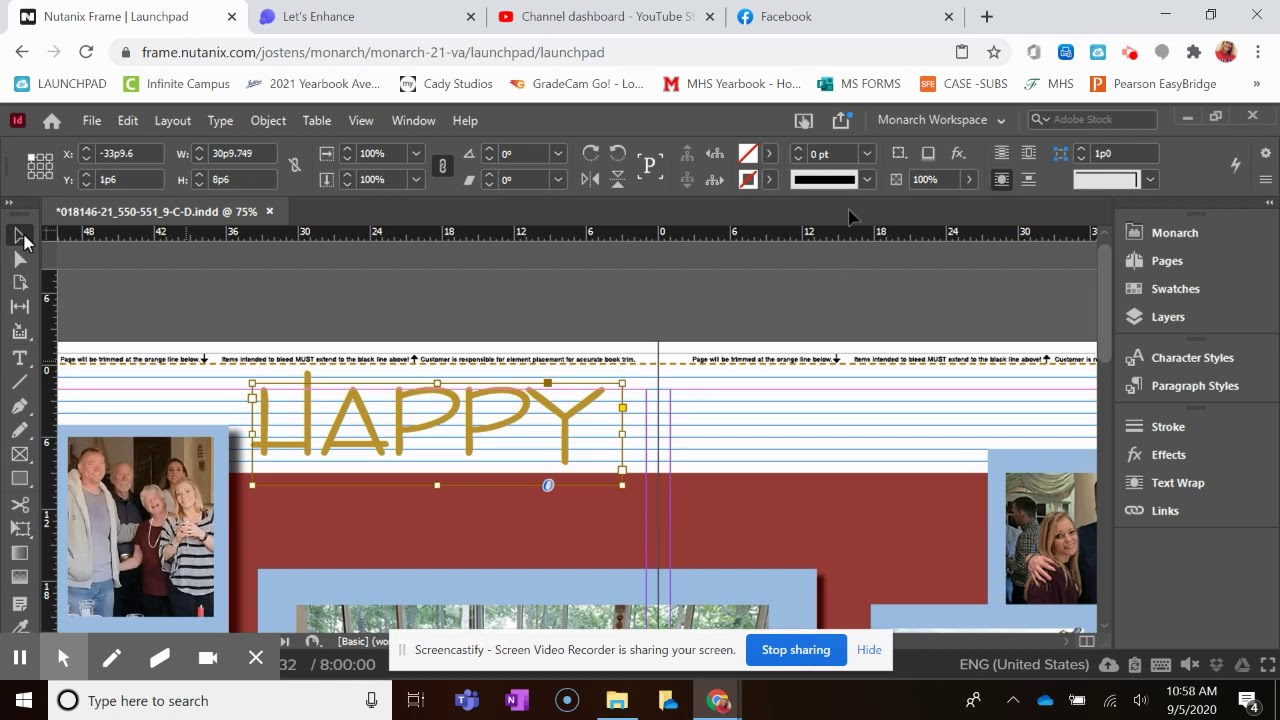Image resolution: width=1280 pixels, height=720 pixels.
Task: Select the Scissors tool
Action: point(19,504)
